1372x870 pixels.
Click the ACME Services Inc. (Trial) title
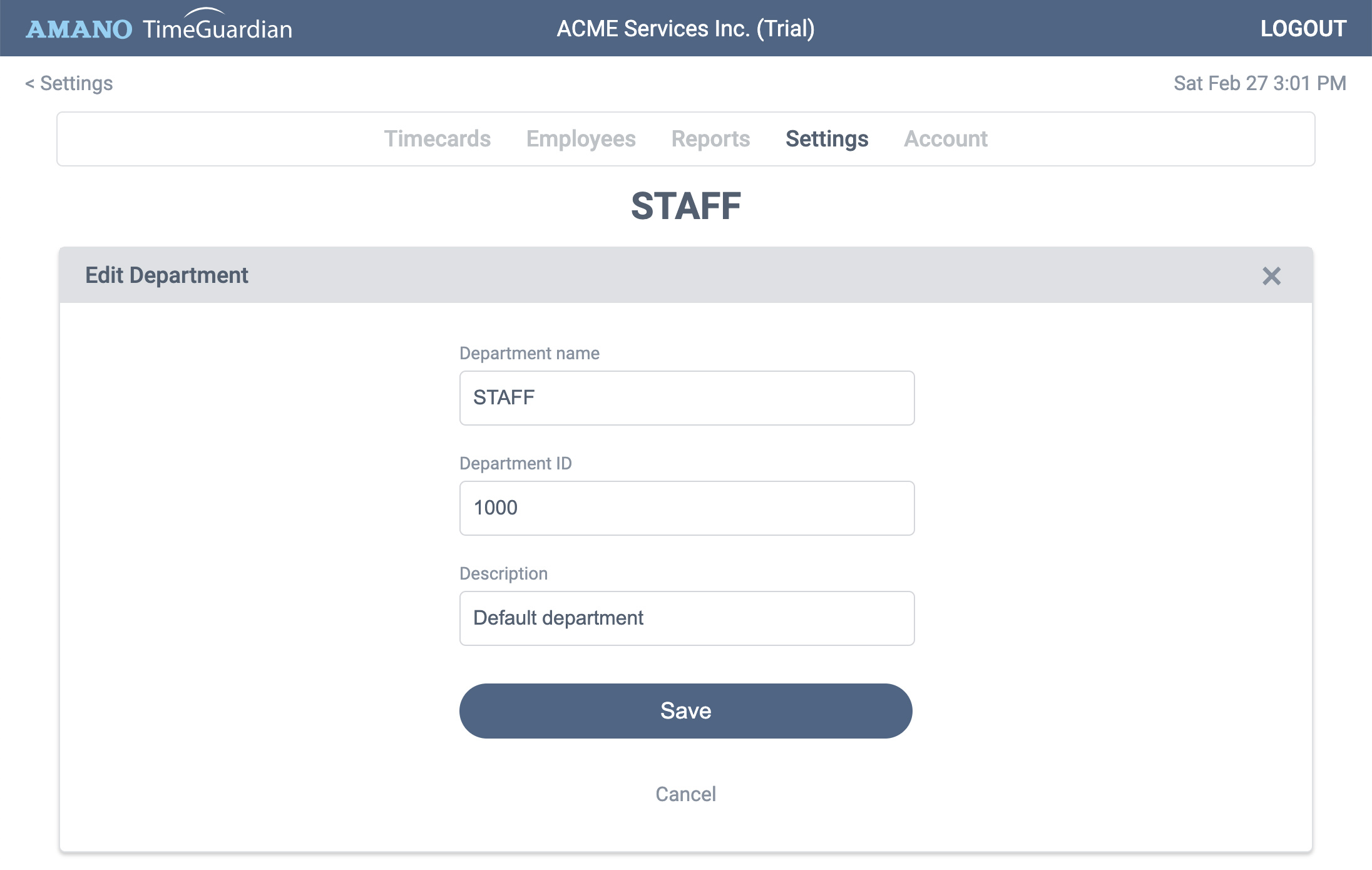[x=685, y=28]
